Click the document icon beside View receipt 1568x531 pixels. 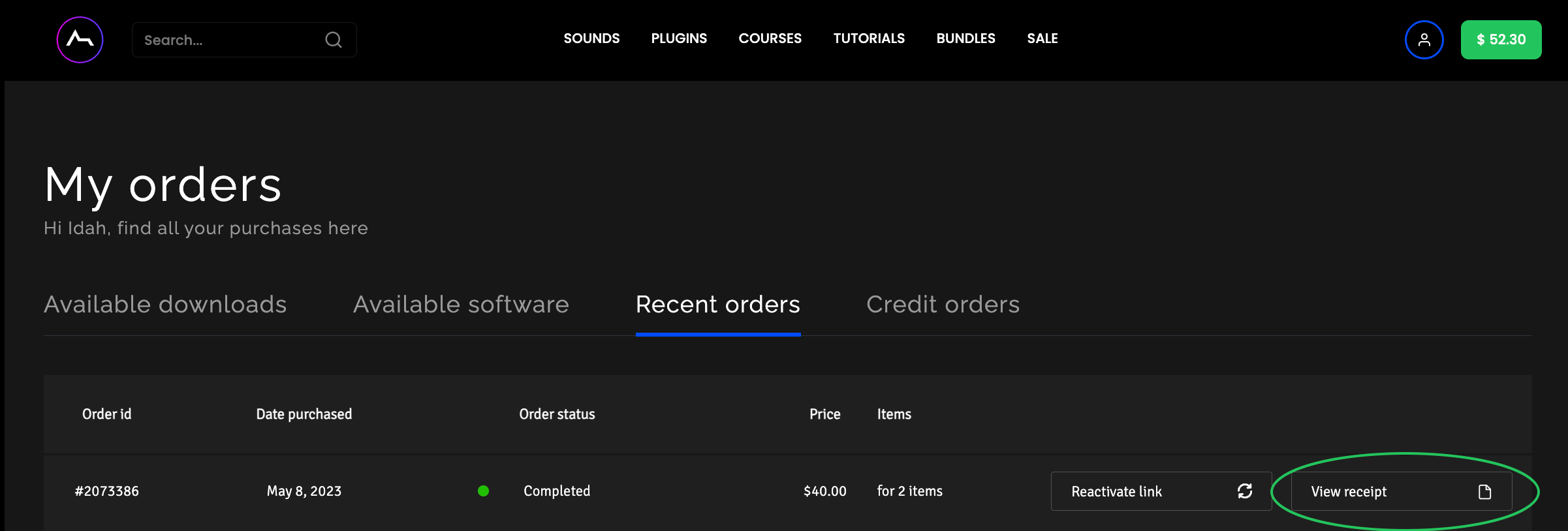click(1484, 492)
